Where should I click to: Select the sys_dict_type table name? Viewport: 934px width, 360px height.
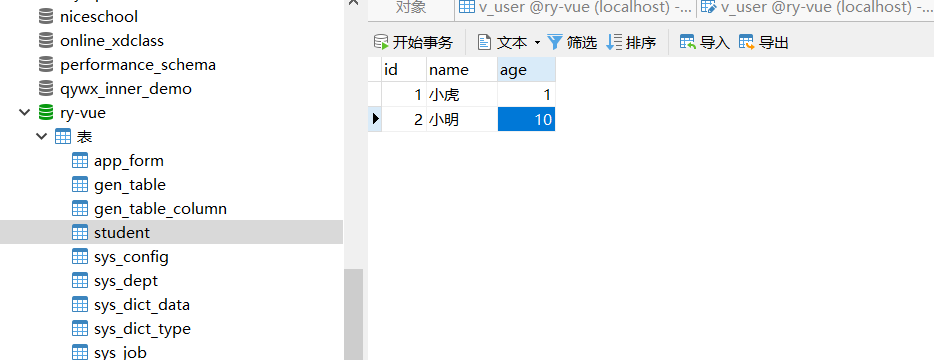tap(142, 329)
